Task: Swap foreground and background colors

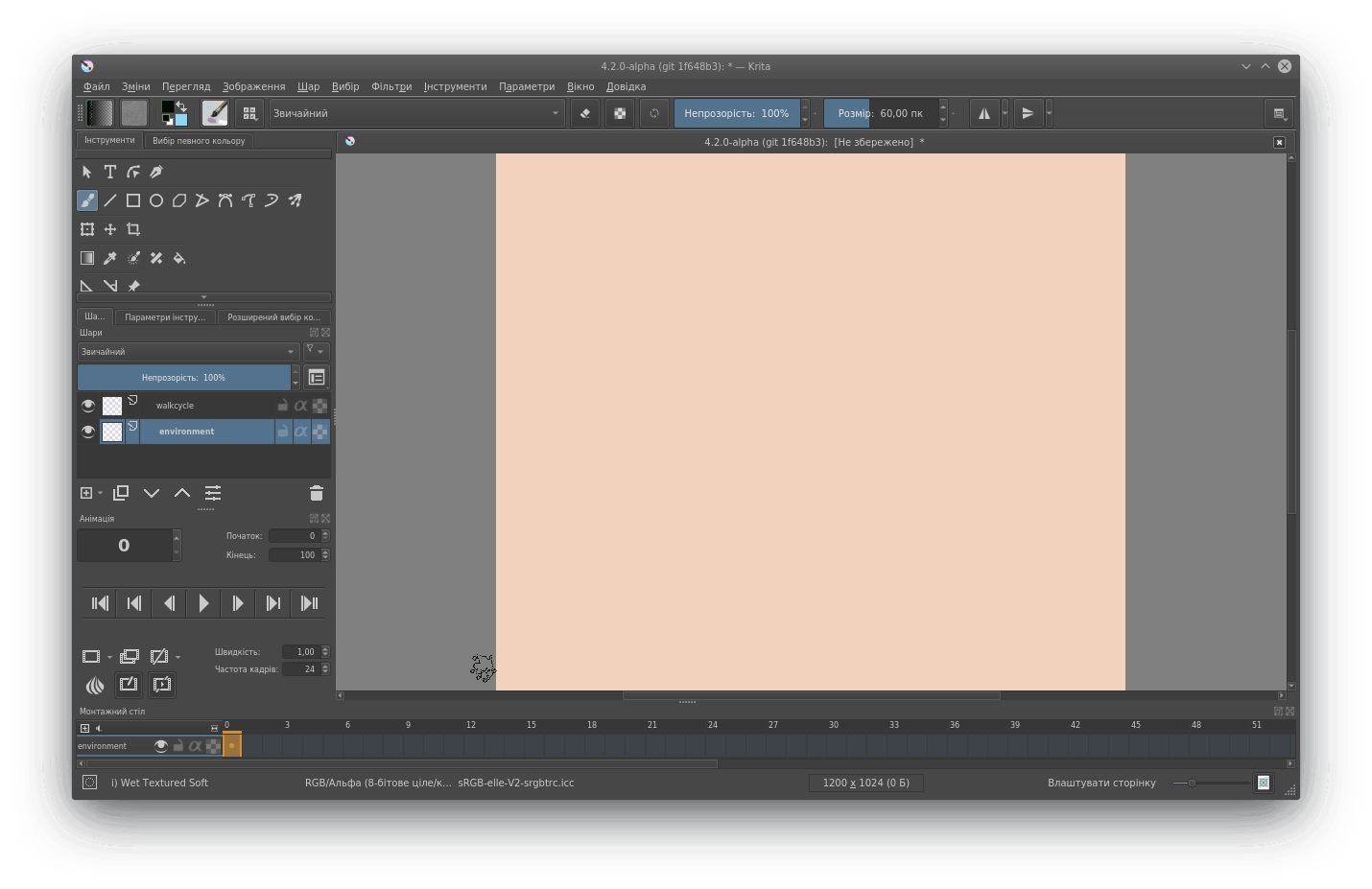Action: 180,105
